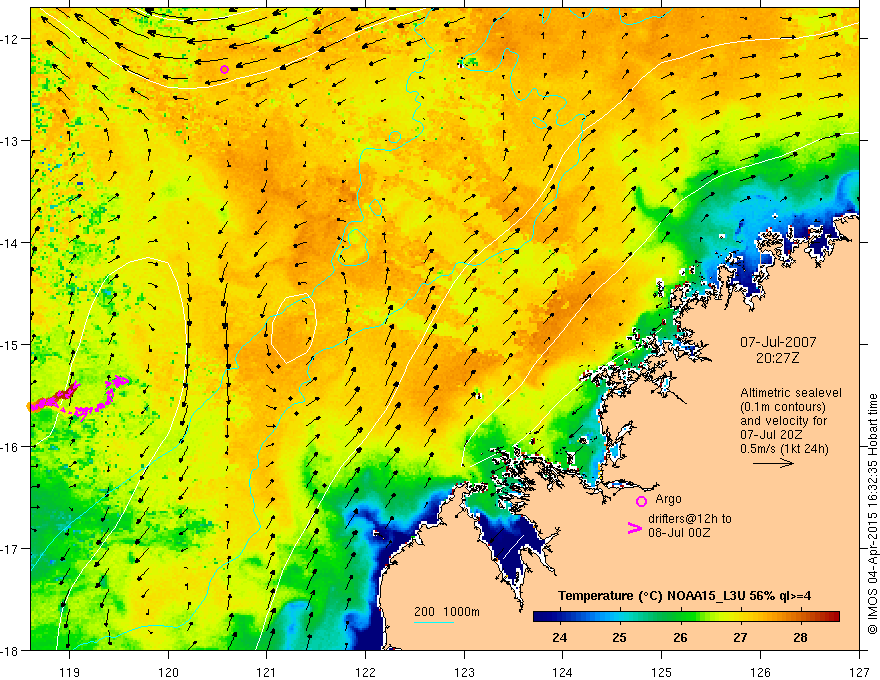Click the "Altimetric sealevel" text
880x680 pixels.
(x=791, y=393)
